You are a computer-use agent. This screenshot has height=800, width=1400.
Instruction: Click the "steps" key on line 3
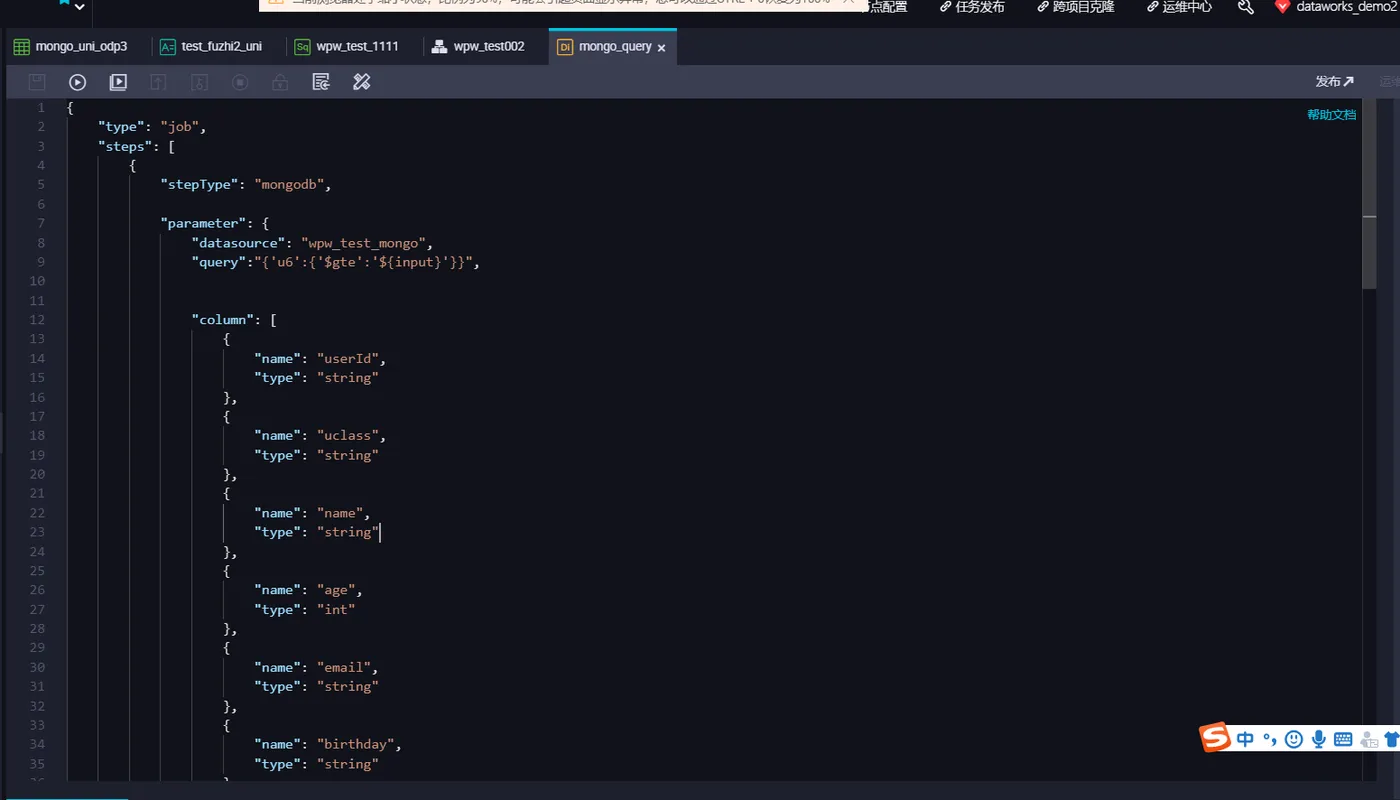click(x=126, y=146)
